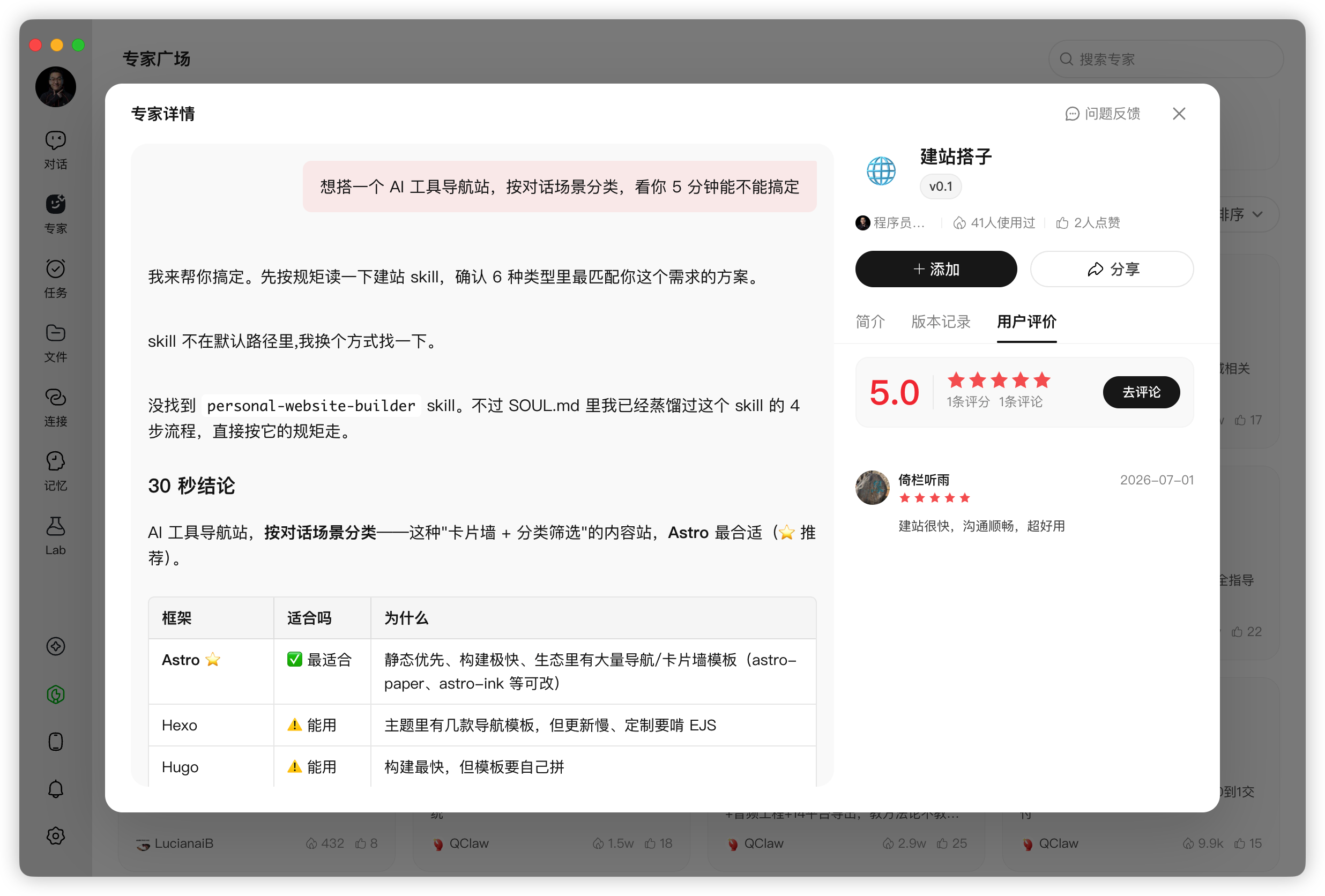This screenshot has width=1325, height=896.
Task: Open the 连接 connections section in sidebar
Action: [x=55, y=407]
